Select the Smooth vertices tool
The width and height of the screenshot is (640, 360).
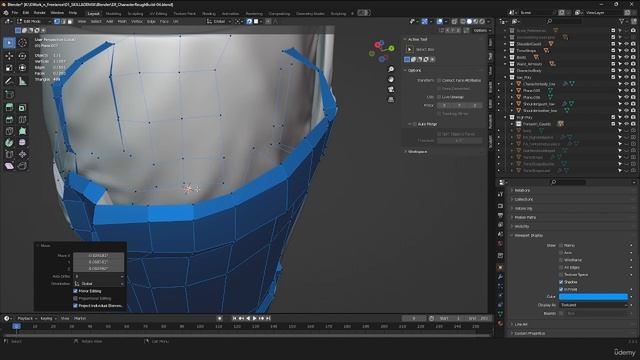(x=22, y=142)
